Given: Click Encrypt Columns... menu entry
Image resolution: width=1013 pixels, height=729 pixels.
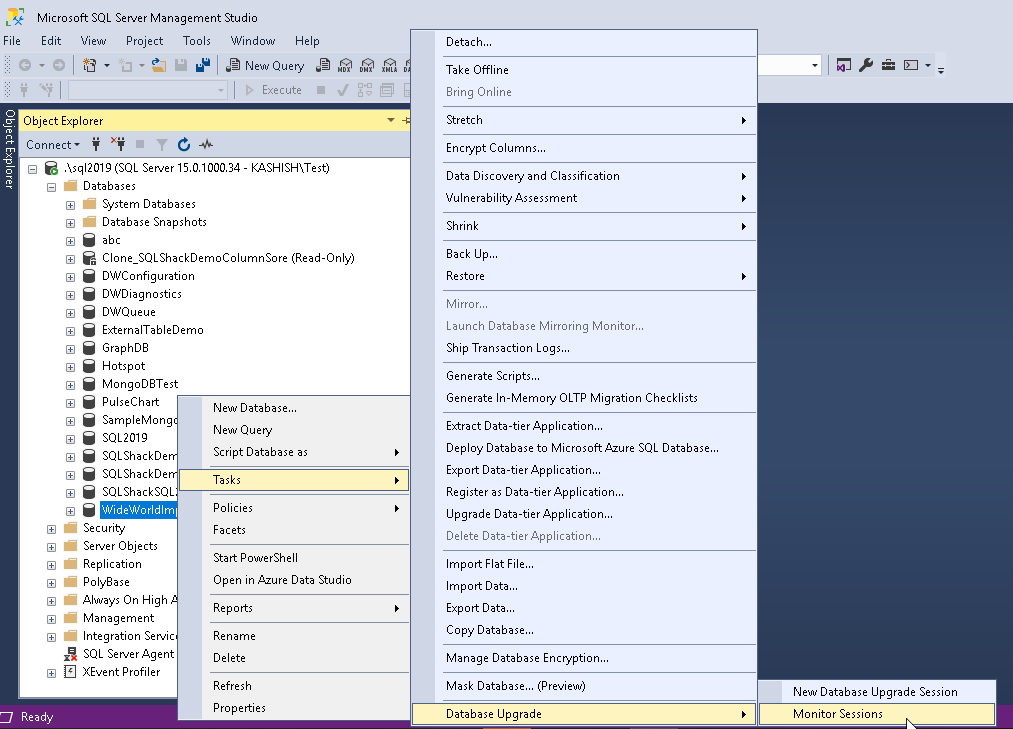Looking at the screenshot, I should [583, 148].
